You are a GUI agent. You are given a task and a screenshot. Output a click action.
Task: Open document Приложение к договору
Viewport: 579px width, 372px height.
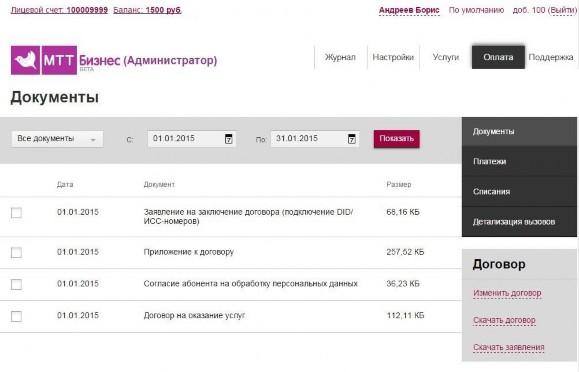(189, 252)
